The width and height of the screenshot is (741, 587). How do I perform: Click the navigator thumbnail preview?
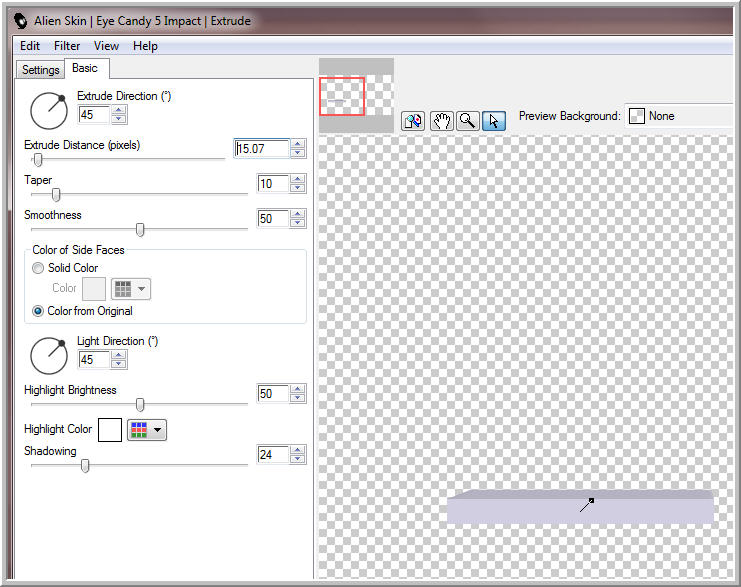356,96
